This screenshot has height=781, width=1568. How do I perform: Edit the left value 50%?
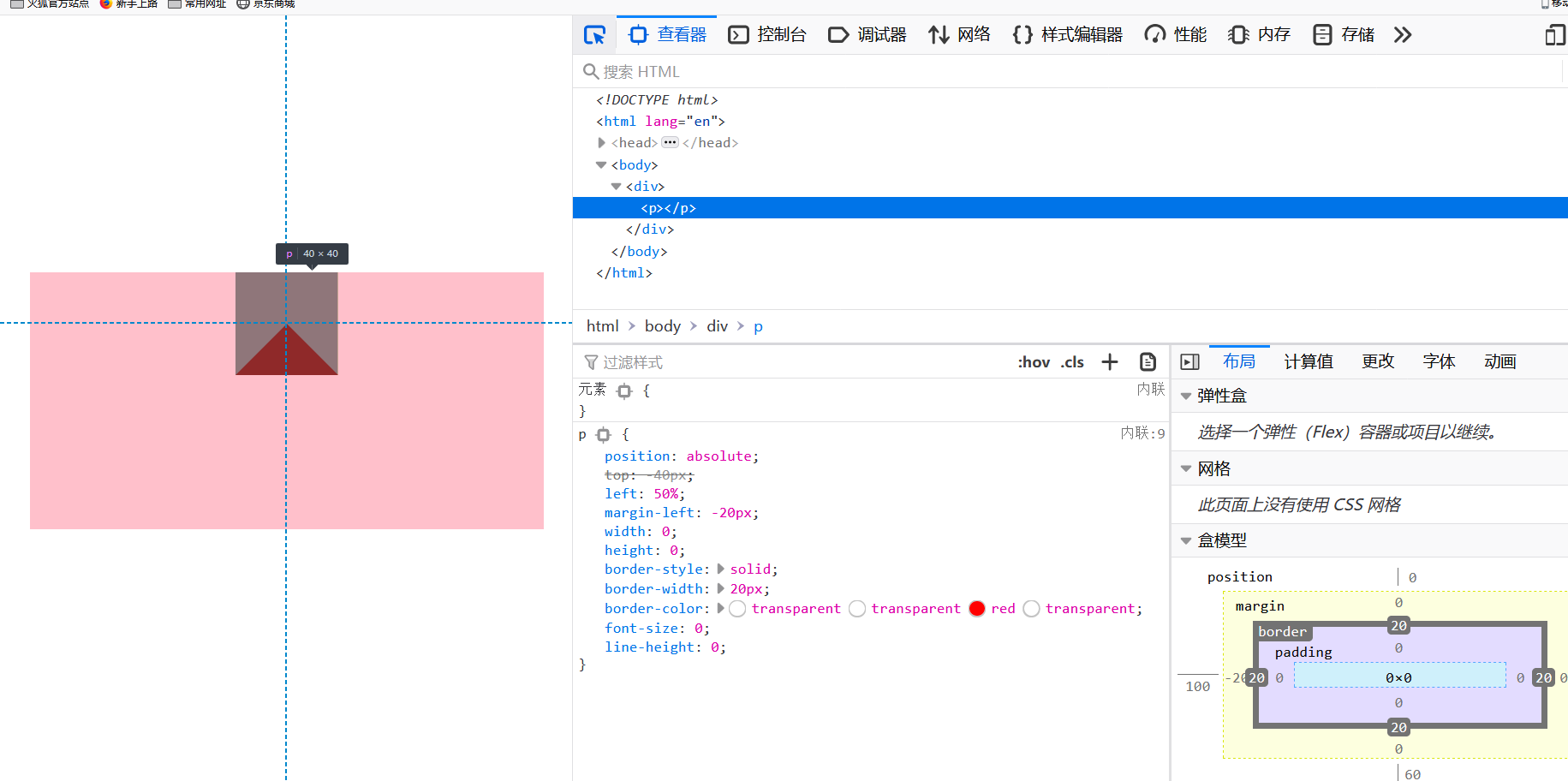coord(665,494)
